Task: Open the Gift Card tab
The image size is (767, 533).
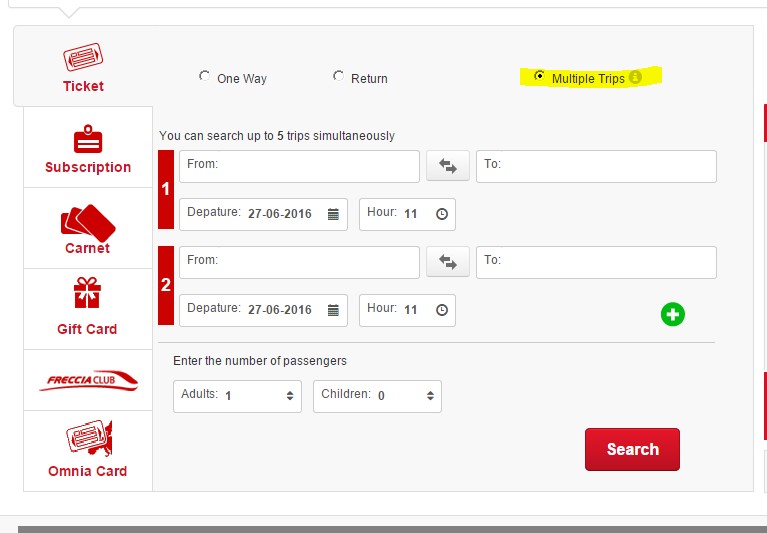Action: coord(88,309)
